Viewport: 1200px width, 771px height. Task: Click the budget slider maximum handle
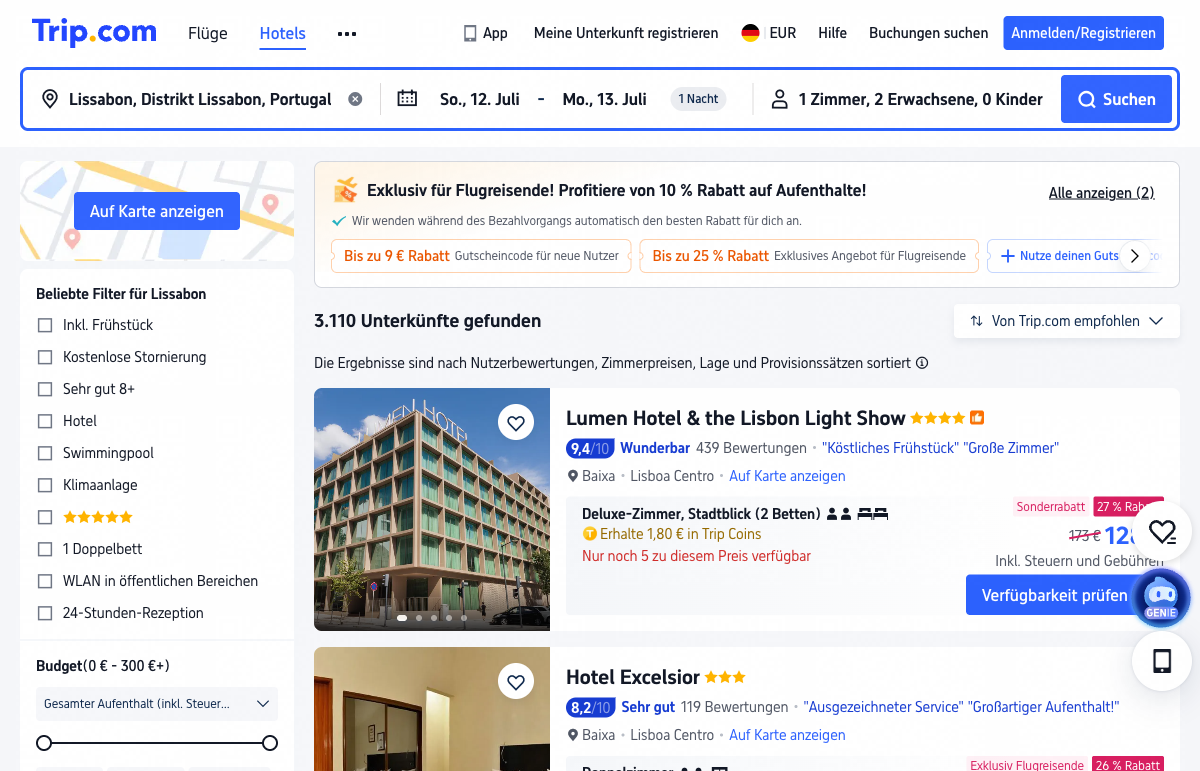[x=270, y=743]
